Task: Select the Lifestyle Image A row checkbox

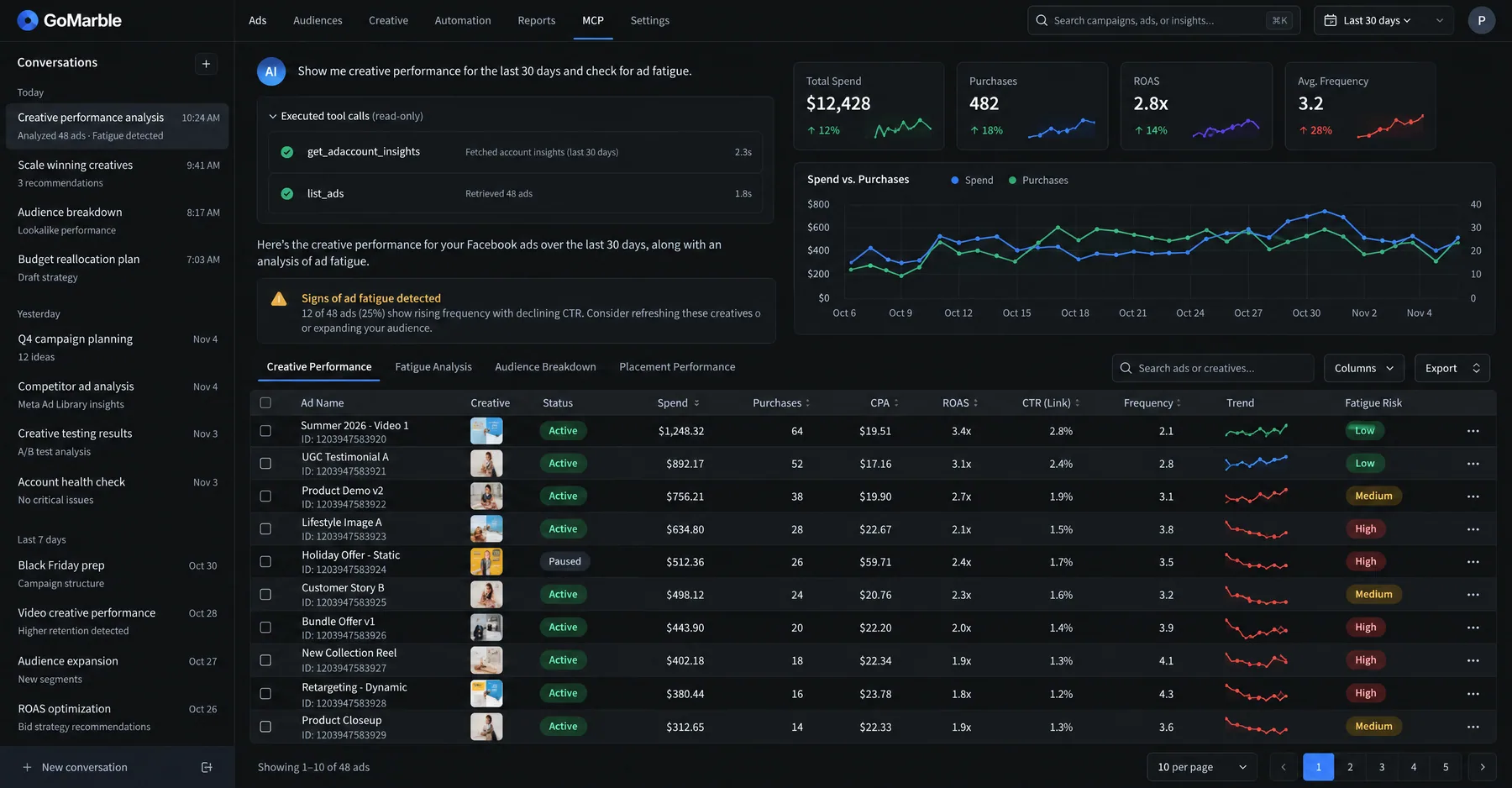Action: pos(265,529)
